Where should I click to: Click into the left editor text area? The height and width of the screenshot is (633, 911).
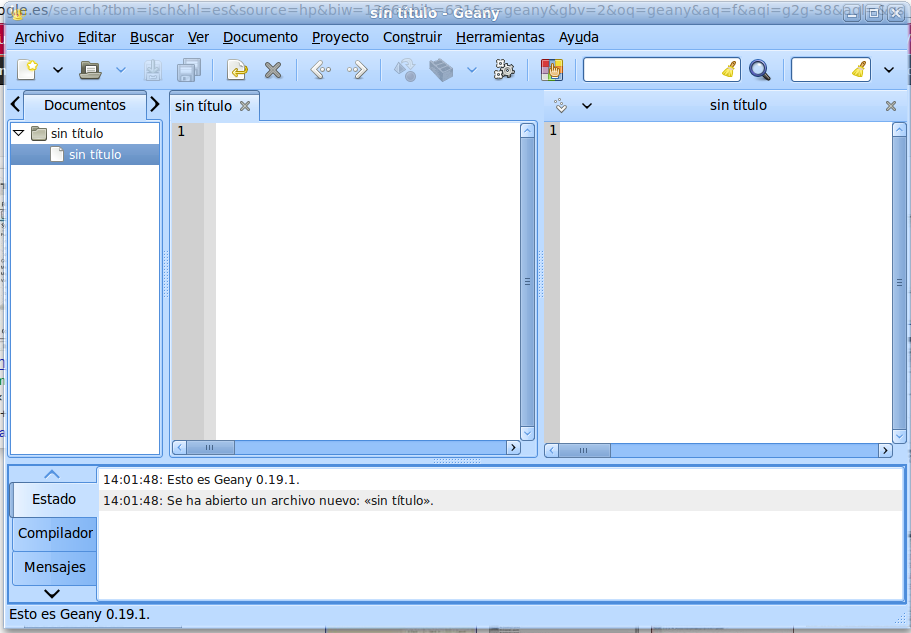(x=367, y=281)
